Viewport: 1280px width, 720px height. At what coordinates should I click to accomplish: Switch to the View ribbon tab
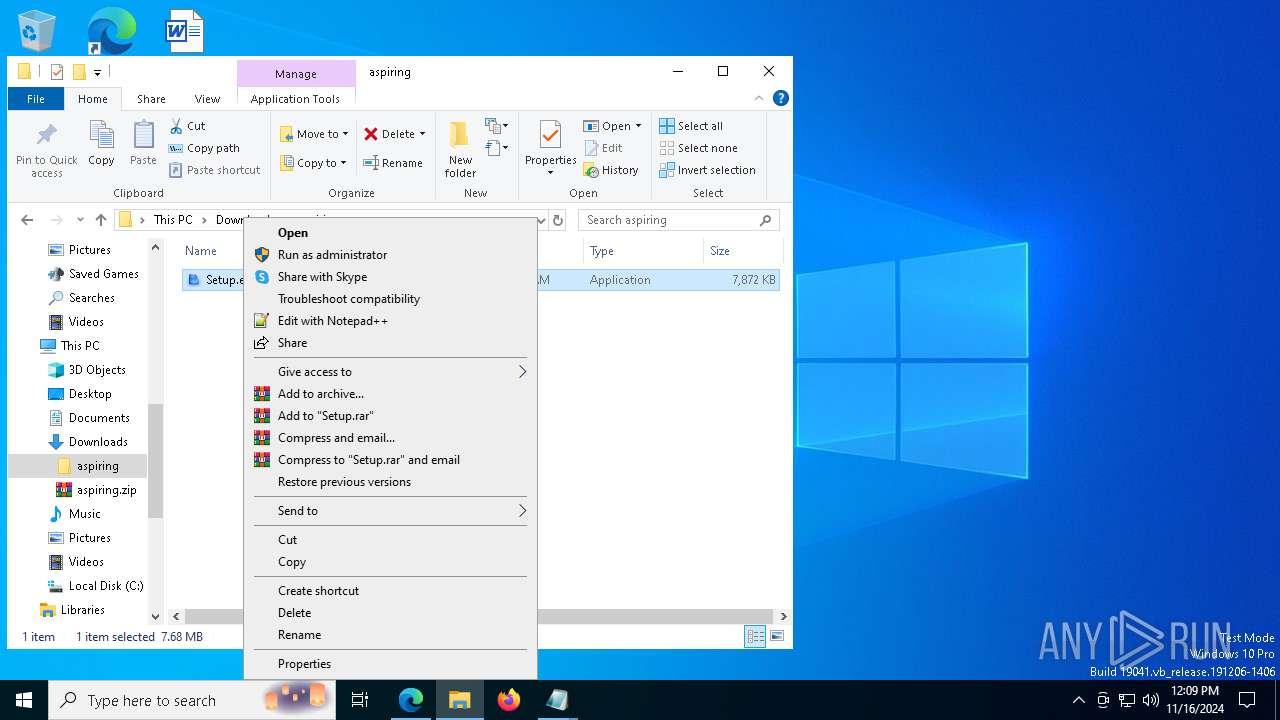207,99
